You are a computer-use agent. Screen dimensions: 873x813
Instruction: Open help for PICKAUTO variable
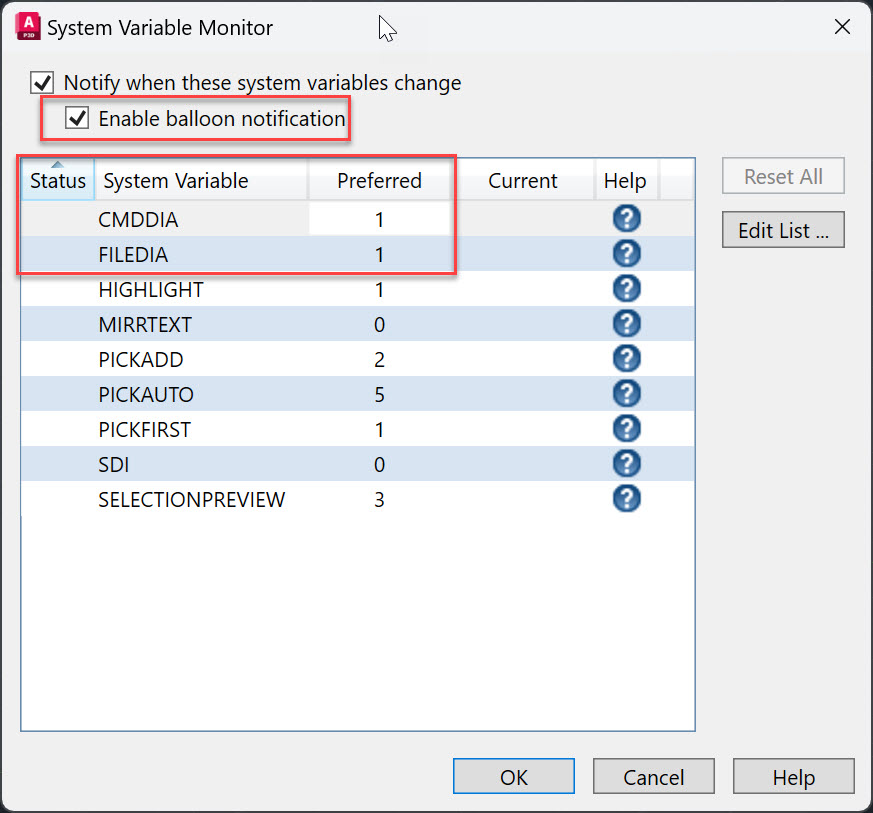(627, 393)
